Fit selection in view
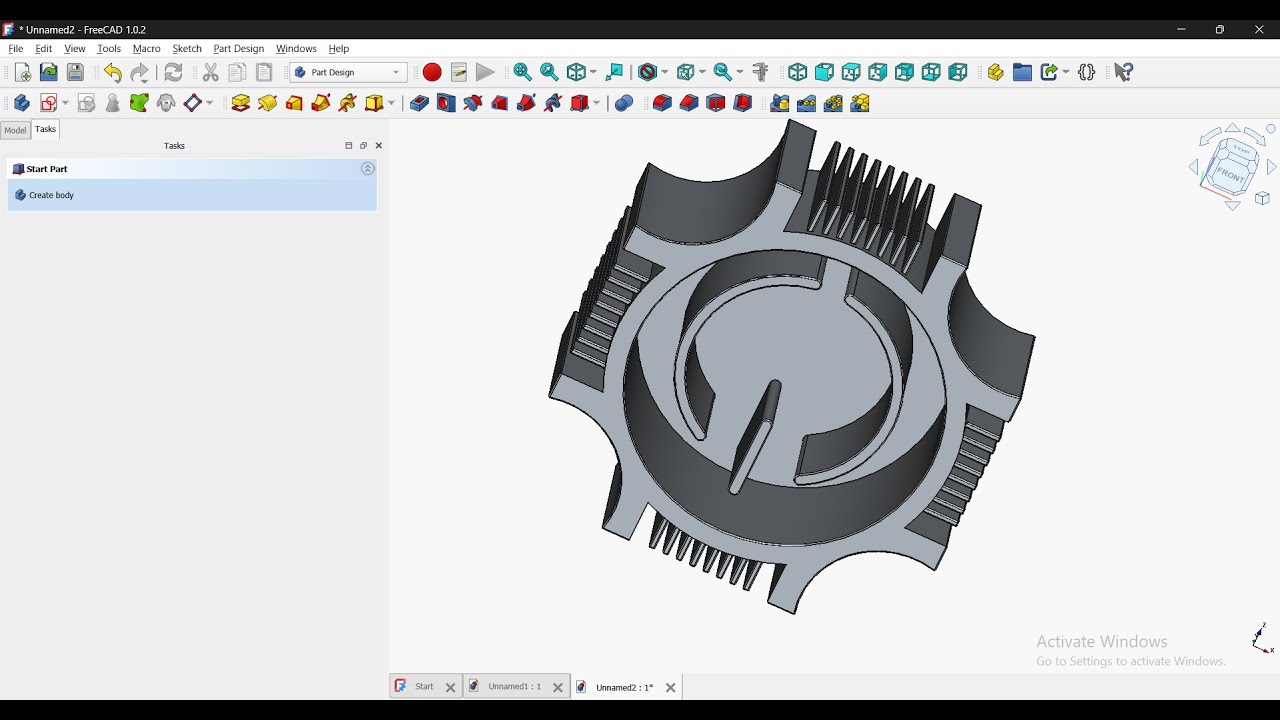Screen dimensions: 1280x720 550,73
